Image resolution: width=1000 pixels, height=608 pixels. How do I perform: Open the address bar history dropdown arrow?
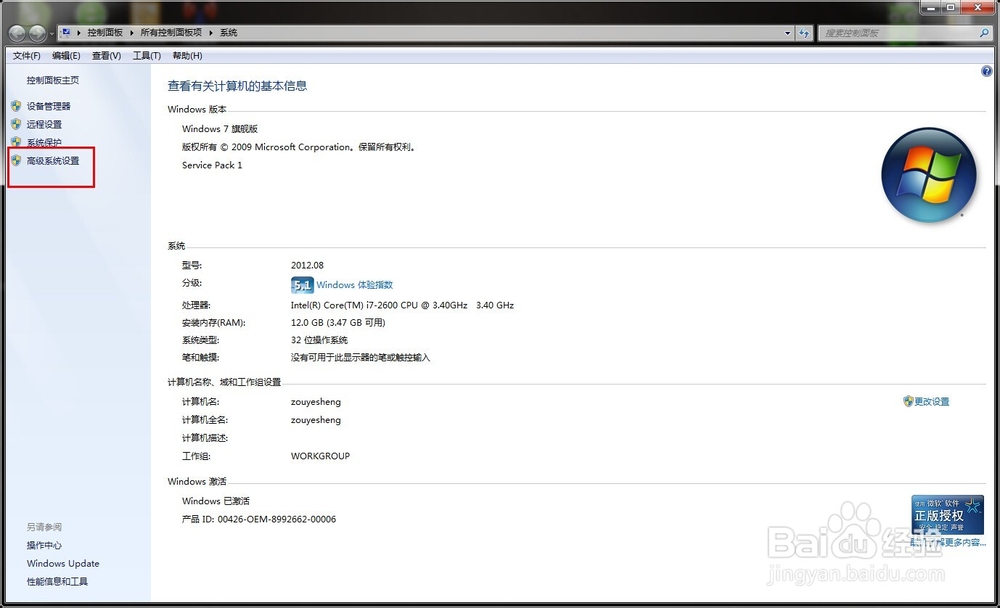pos(788,33)
